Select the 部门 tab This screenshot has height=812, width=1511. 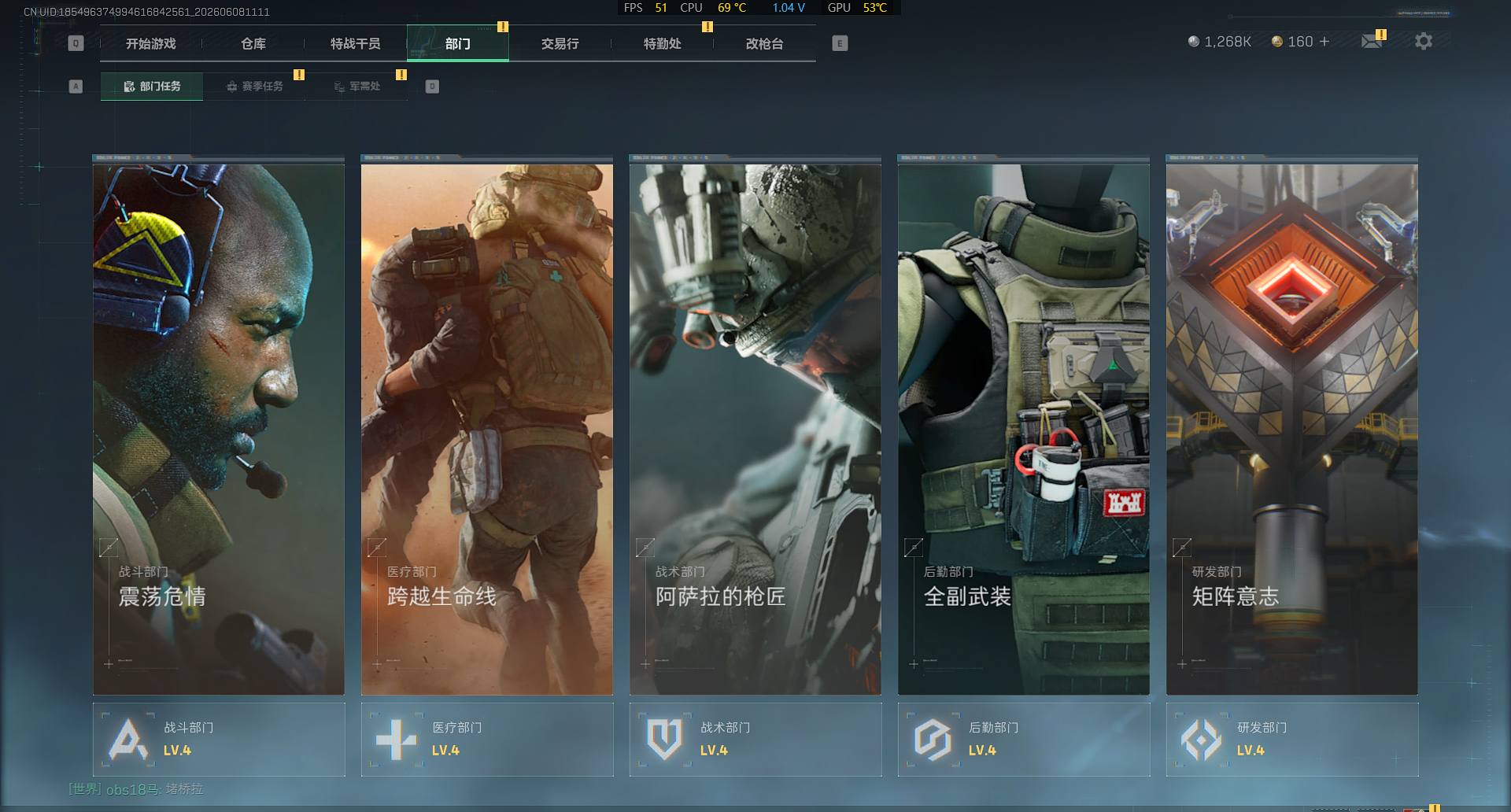[458, 44]
